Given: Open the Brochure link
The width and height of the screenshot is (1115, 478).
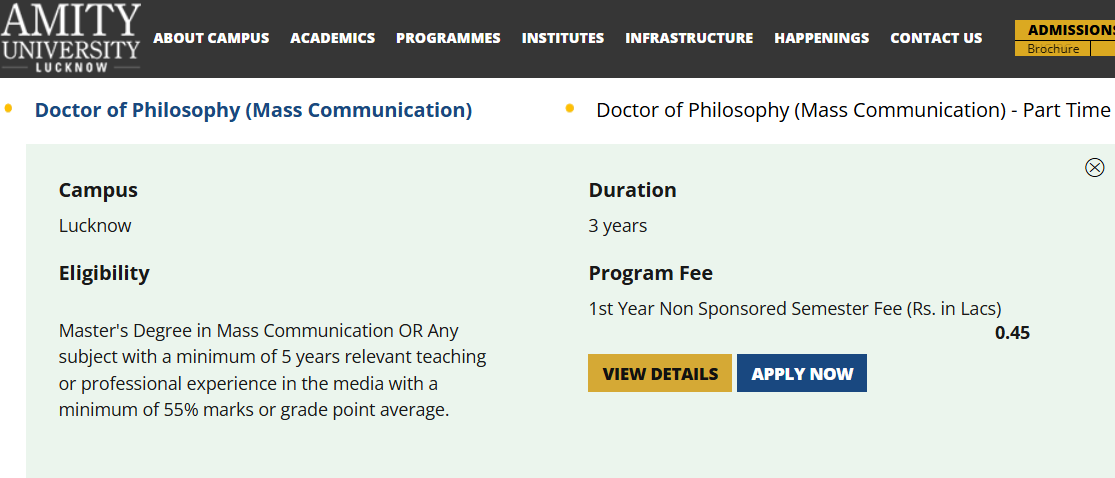Looking at the screenshot, I should pos(1053,49).
